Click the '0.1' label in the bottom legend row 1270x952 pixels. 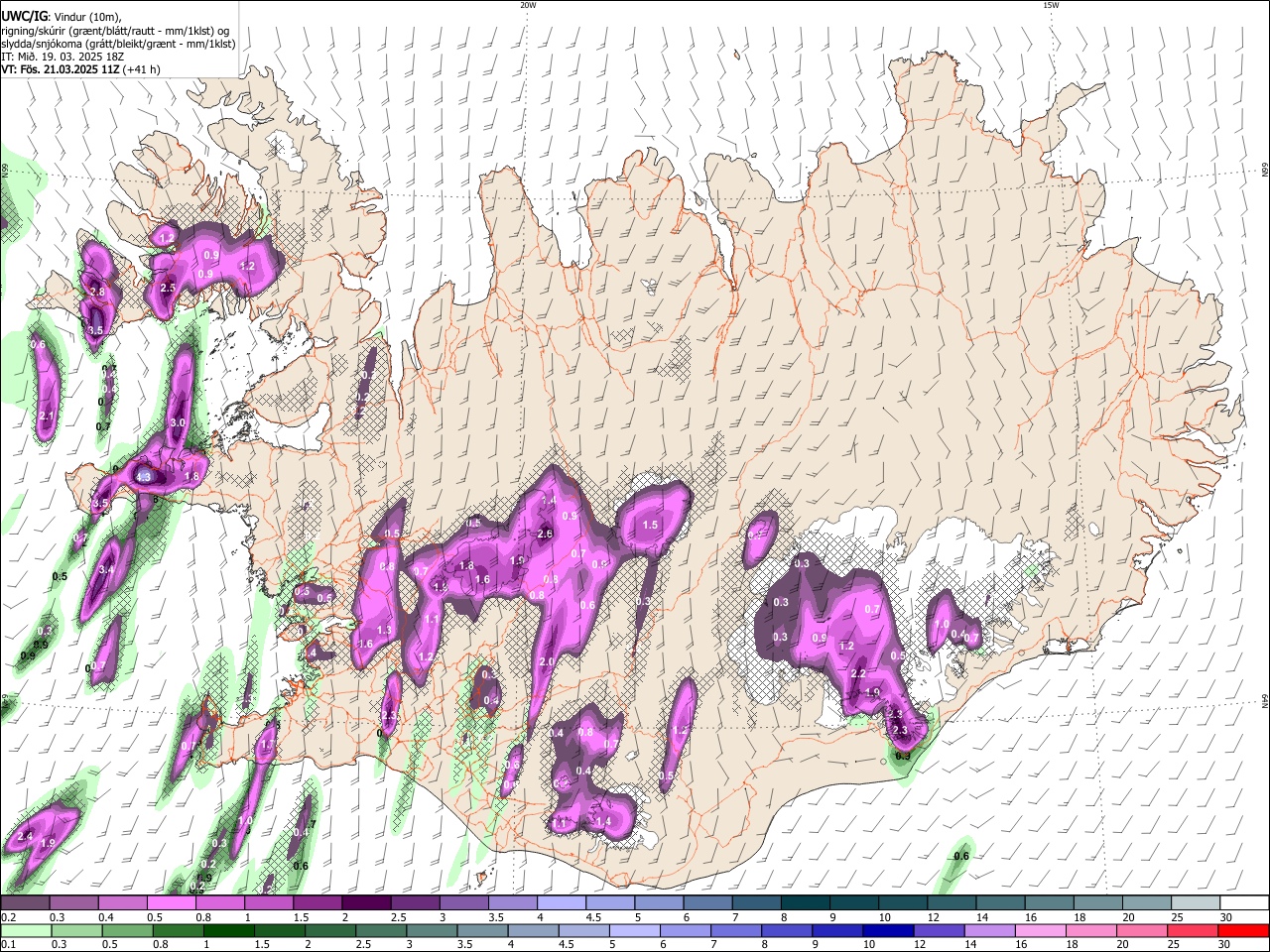click(x=8, y=945)
